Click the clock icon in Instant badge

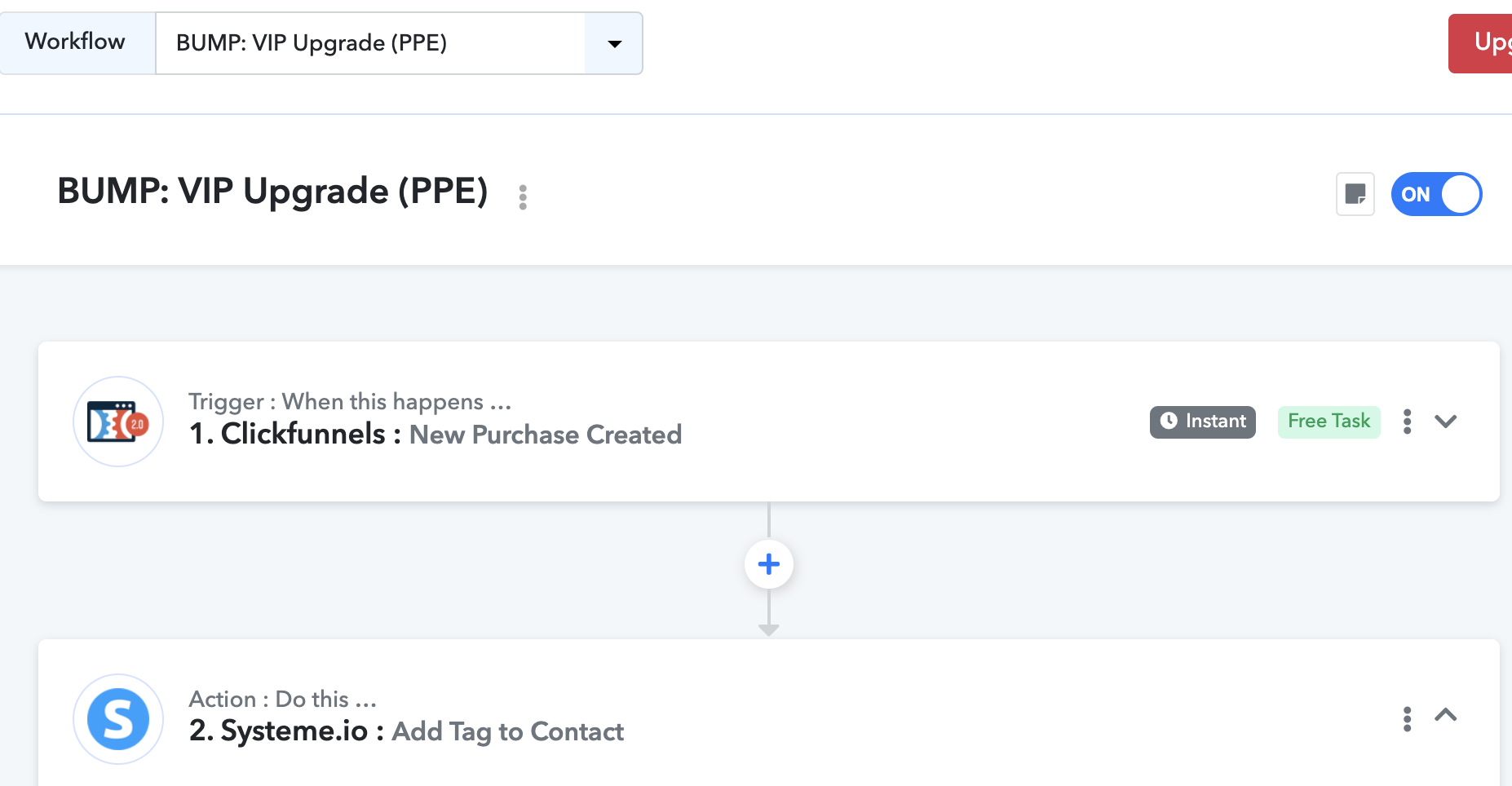click(1169, 421)
